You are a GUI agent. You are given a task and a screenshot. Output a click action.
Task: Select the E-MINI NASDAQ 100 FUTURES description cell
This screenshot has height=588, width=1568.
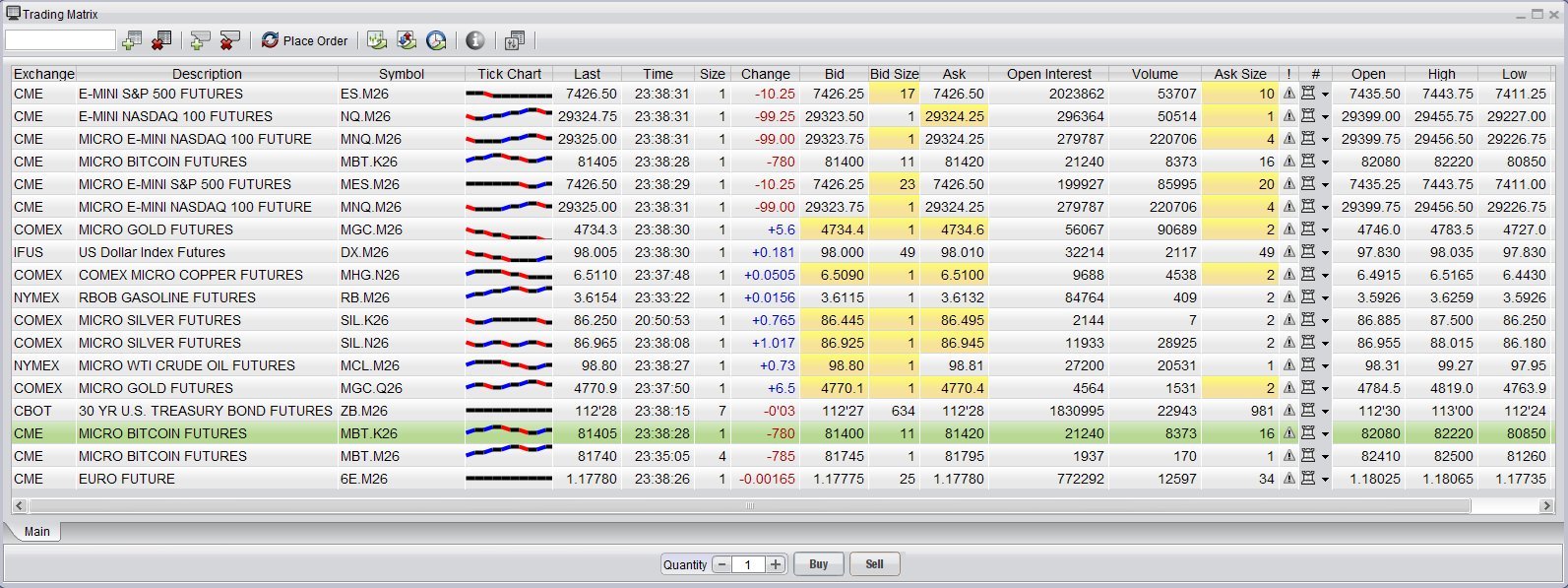point(207,116)
